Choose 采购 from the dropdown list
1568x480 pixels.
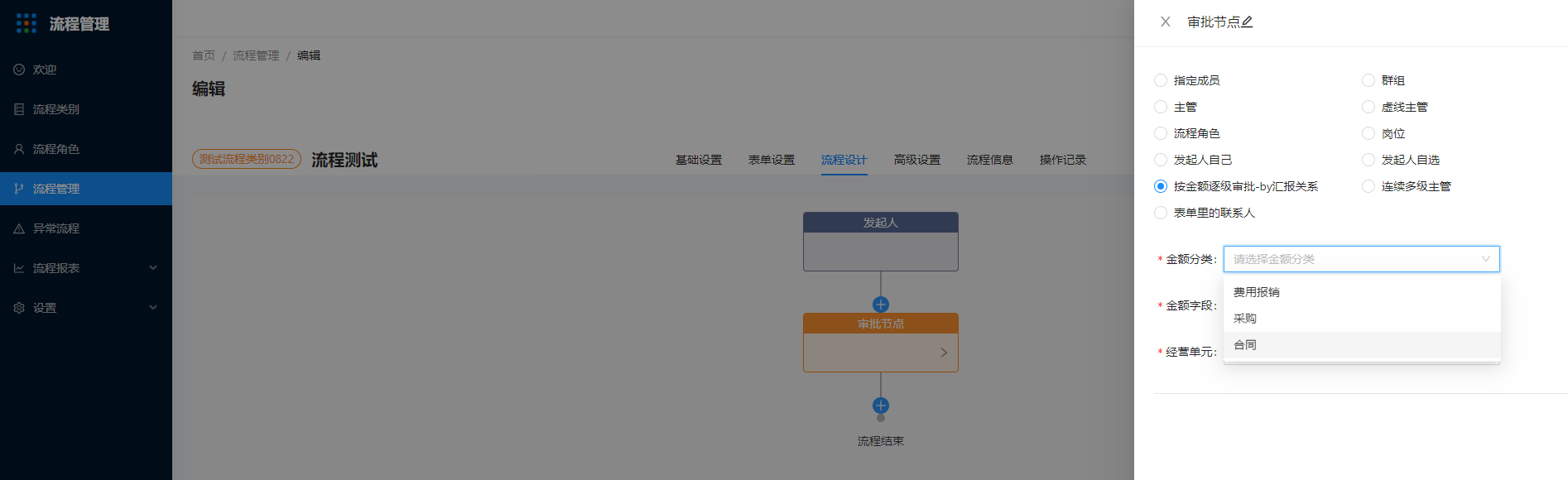point(1362,319)
